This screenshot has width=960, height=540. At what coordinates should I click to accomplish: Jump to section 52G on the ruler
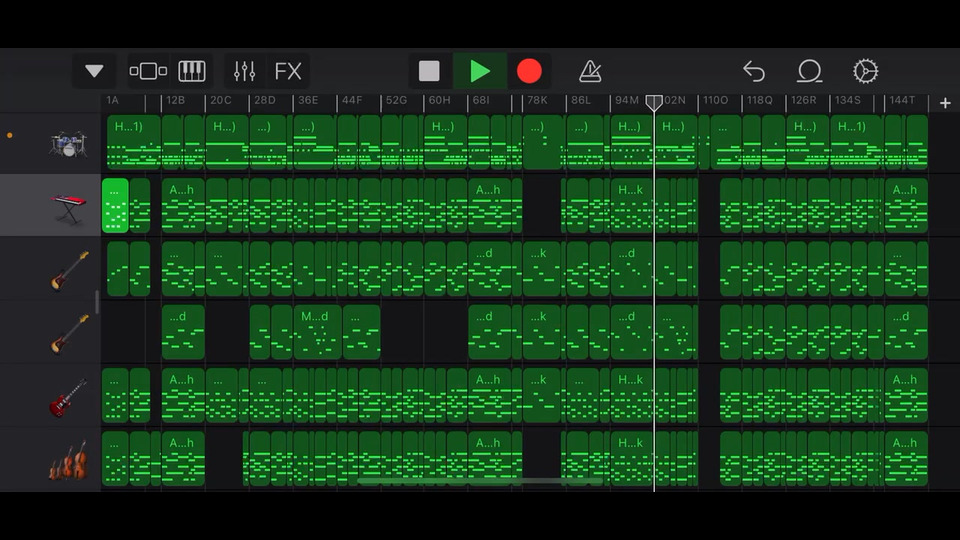click(396, 100)
